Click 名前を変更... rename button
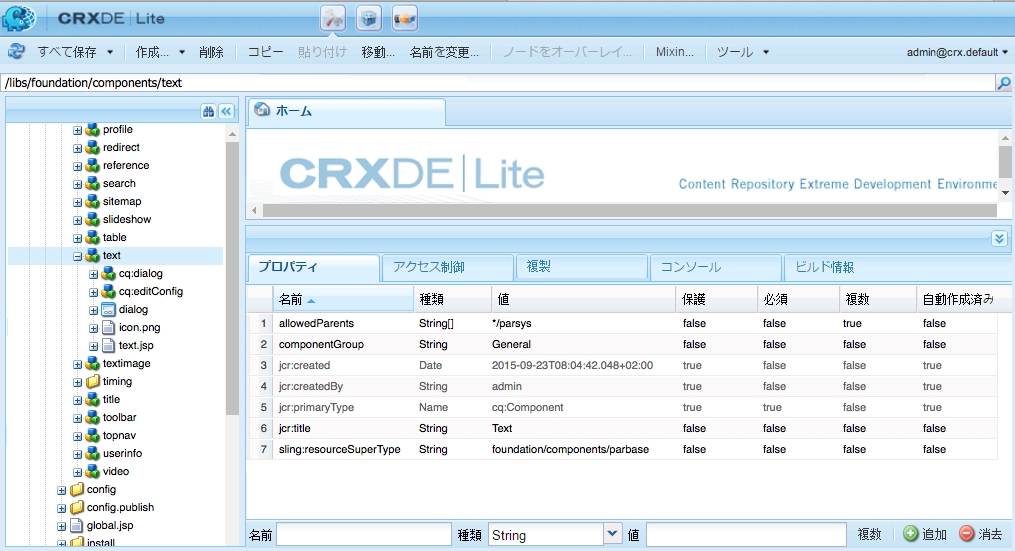This screenshot has height=551, width=1015. pos(444,52)
